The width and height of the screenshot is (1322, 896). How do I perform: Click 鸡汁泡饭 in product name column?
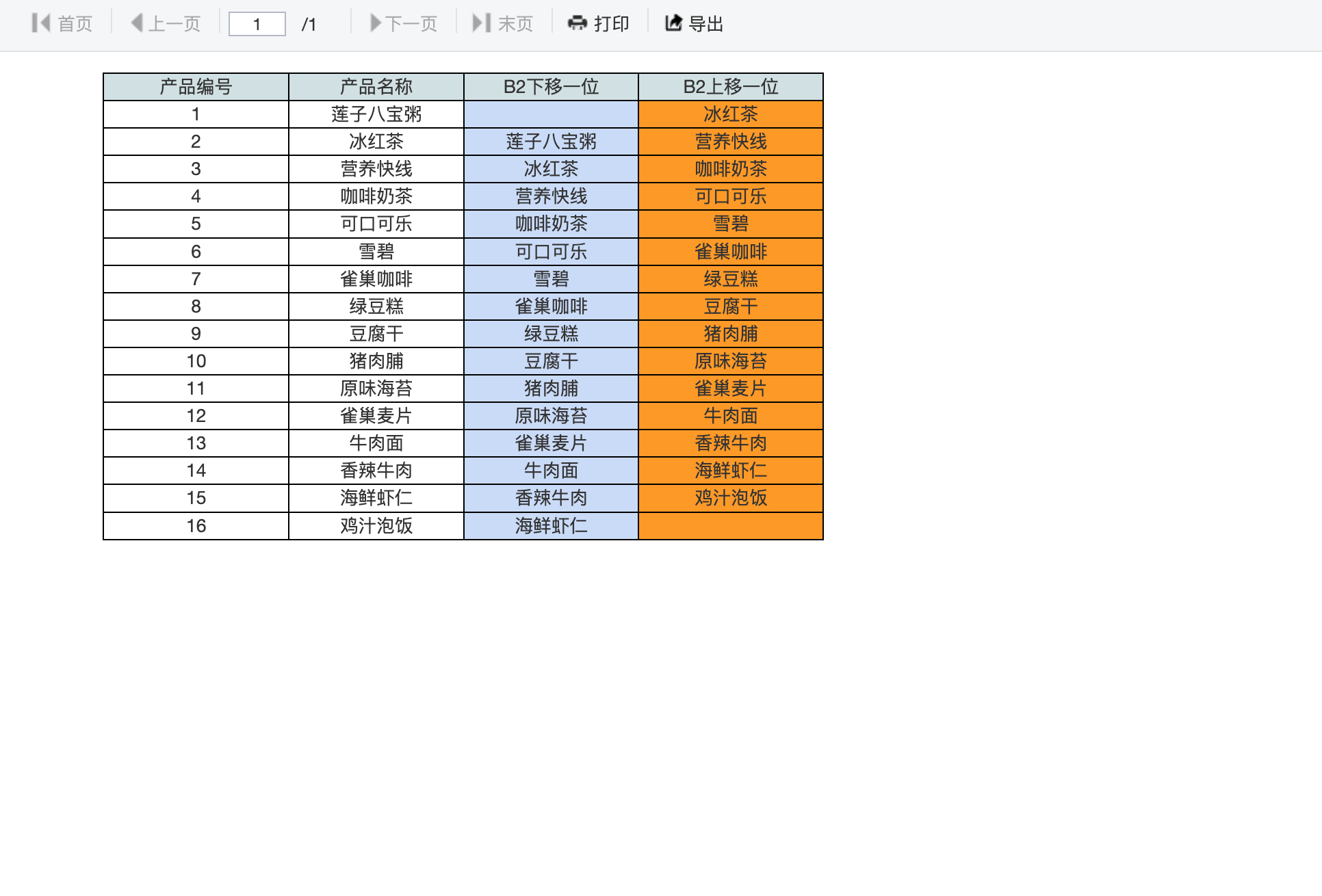376,526
